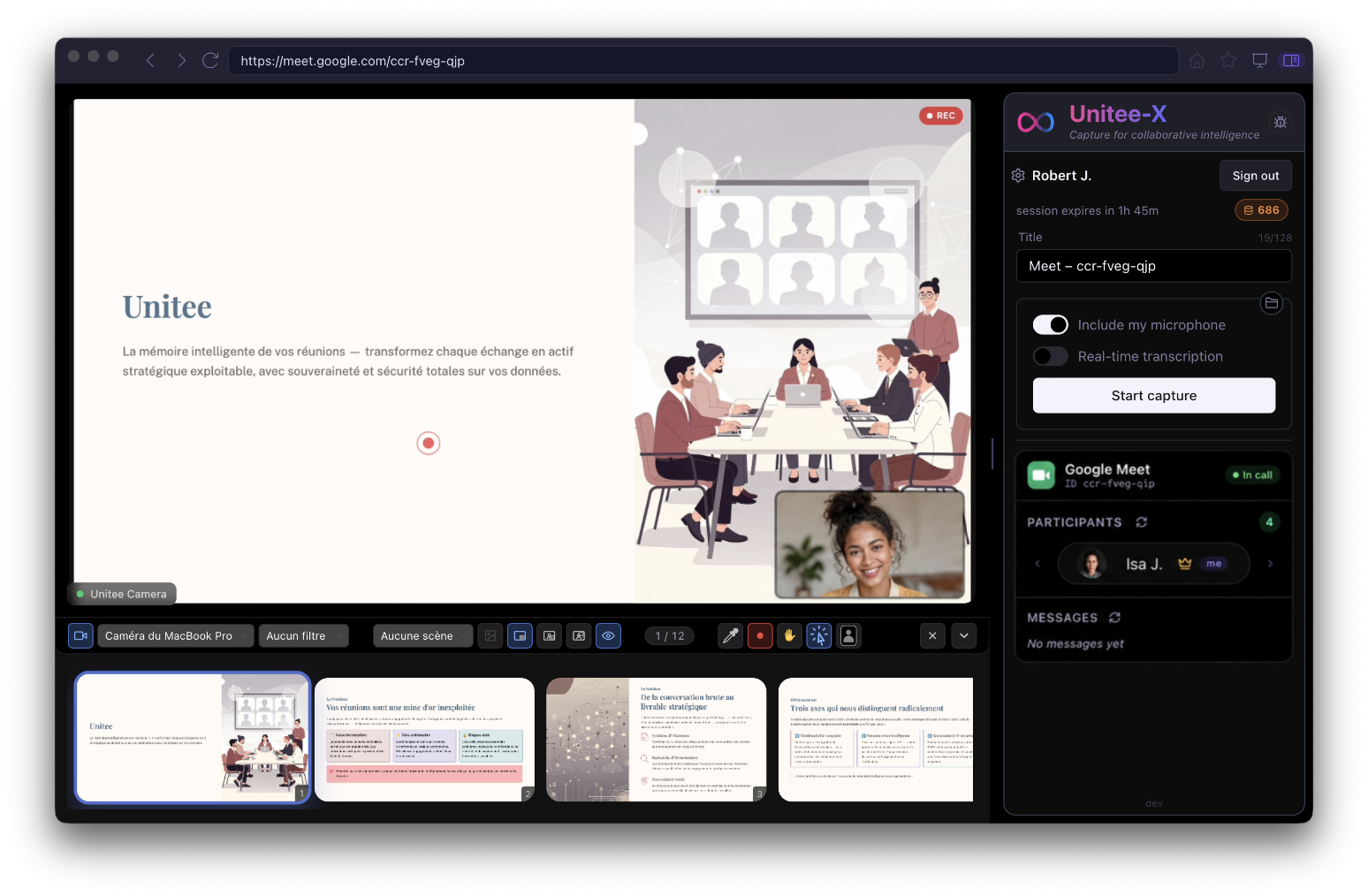Click the red record dot button
This screenshot has height=896, width=1368.
click(x=760, y=635)
